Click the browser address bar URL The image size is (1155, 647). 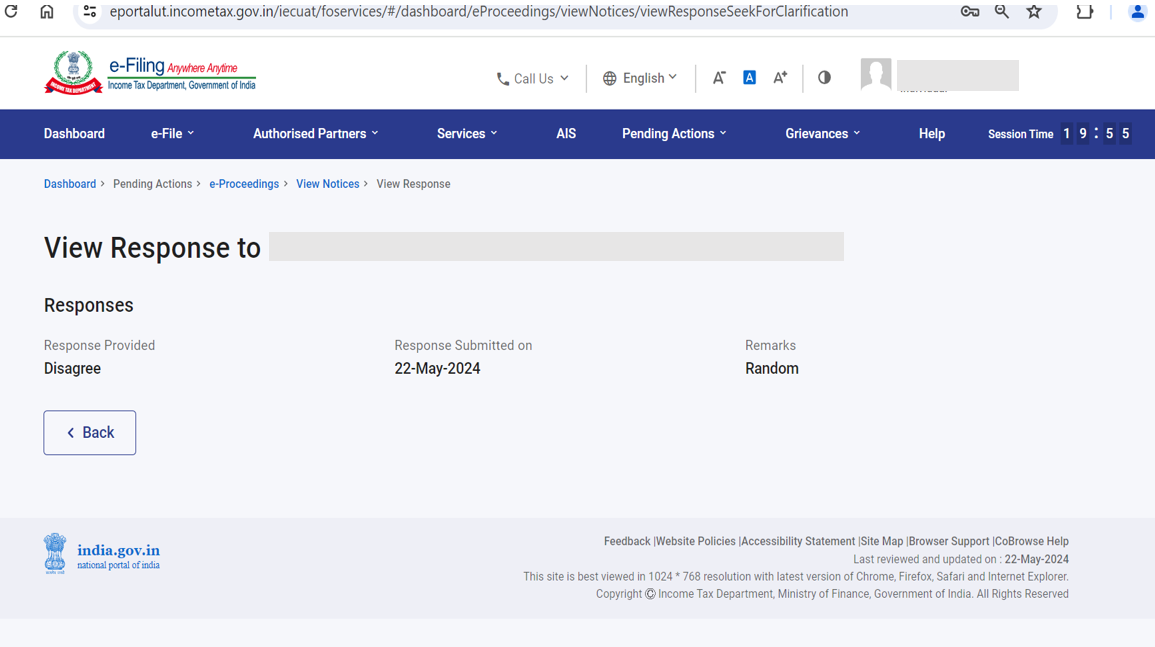coord(478,12)
